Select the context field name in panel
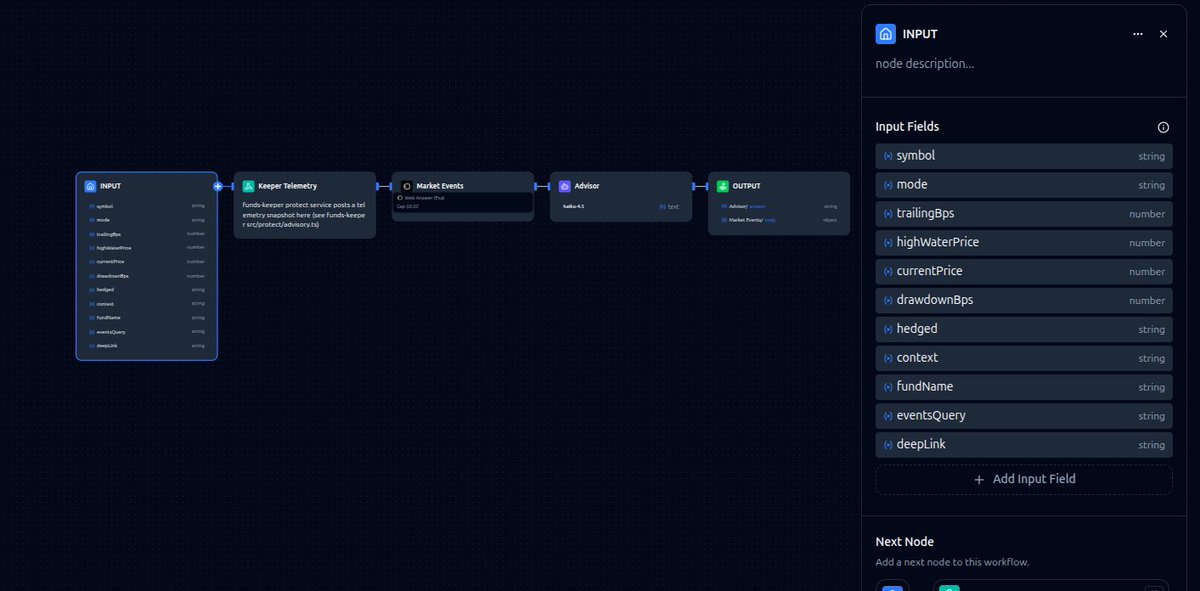 917,358
